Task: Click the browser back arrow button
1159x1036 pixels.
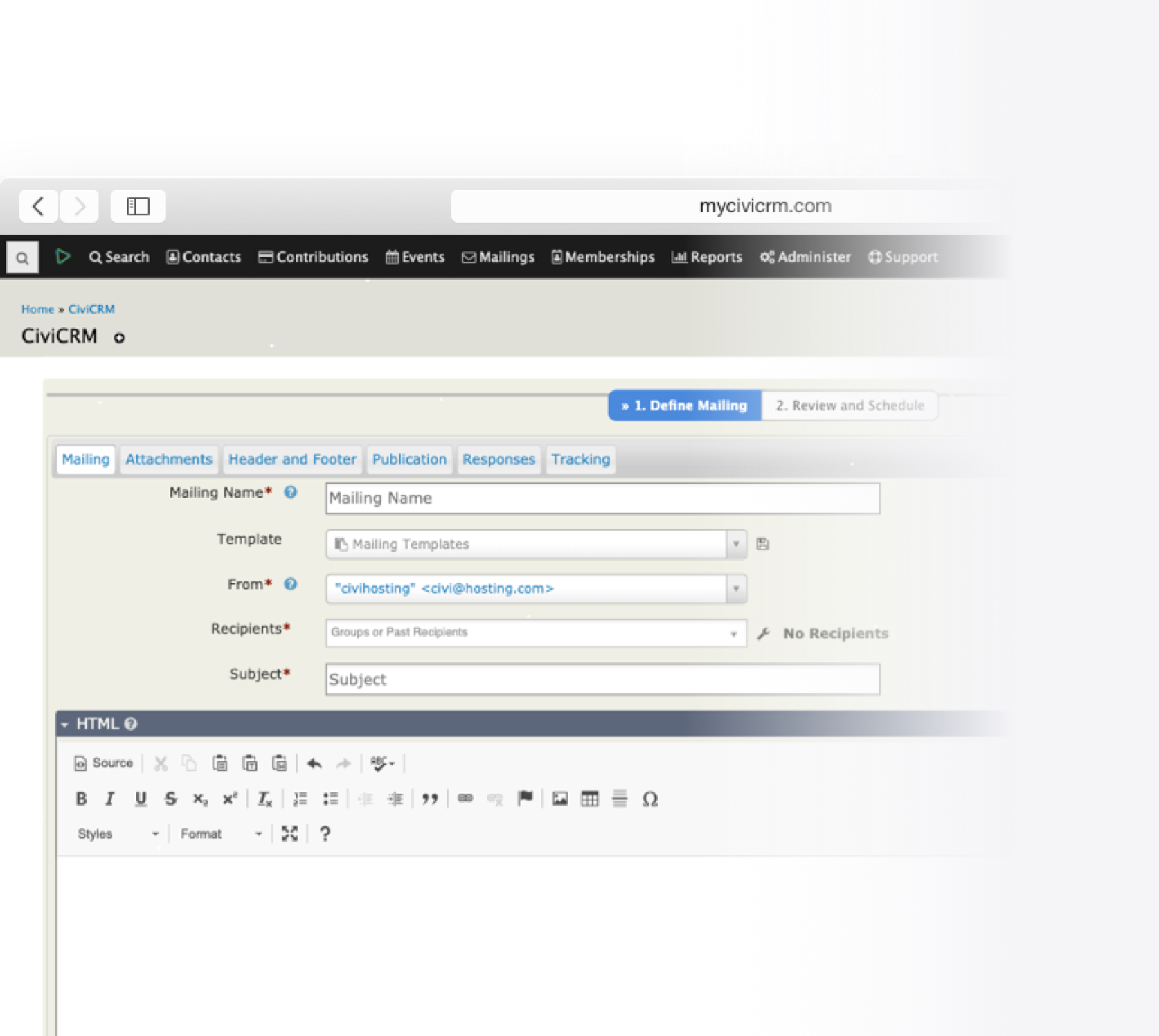Action: point(38,206)
